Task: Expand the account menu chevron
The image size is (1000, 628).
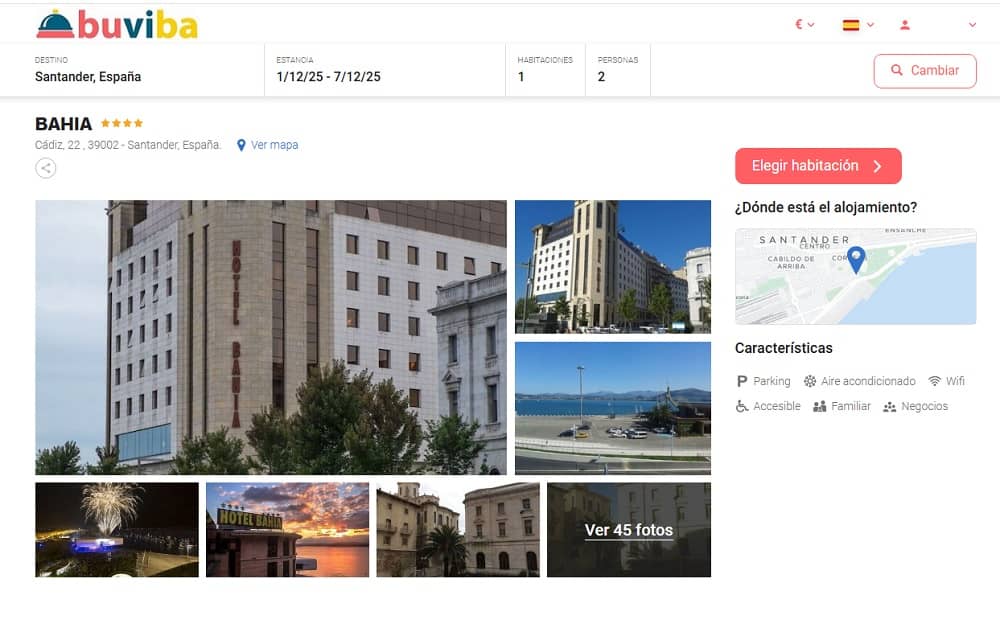Action: coord(972,25)
